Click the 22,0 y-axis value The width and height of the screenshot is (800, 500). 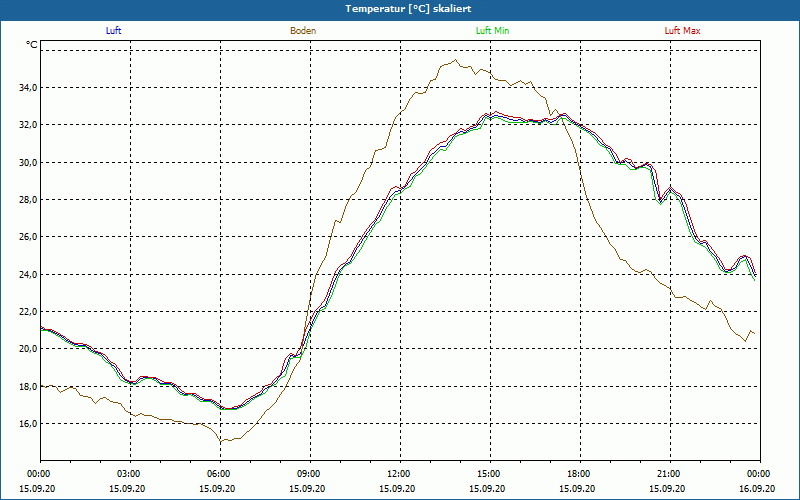click(28, 312)
